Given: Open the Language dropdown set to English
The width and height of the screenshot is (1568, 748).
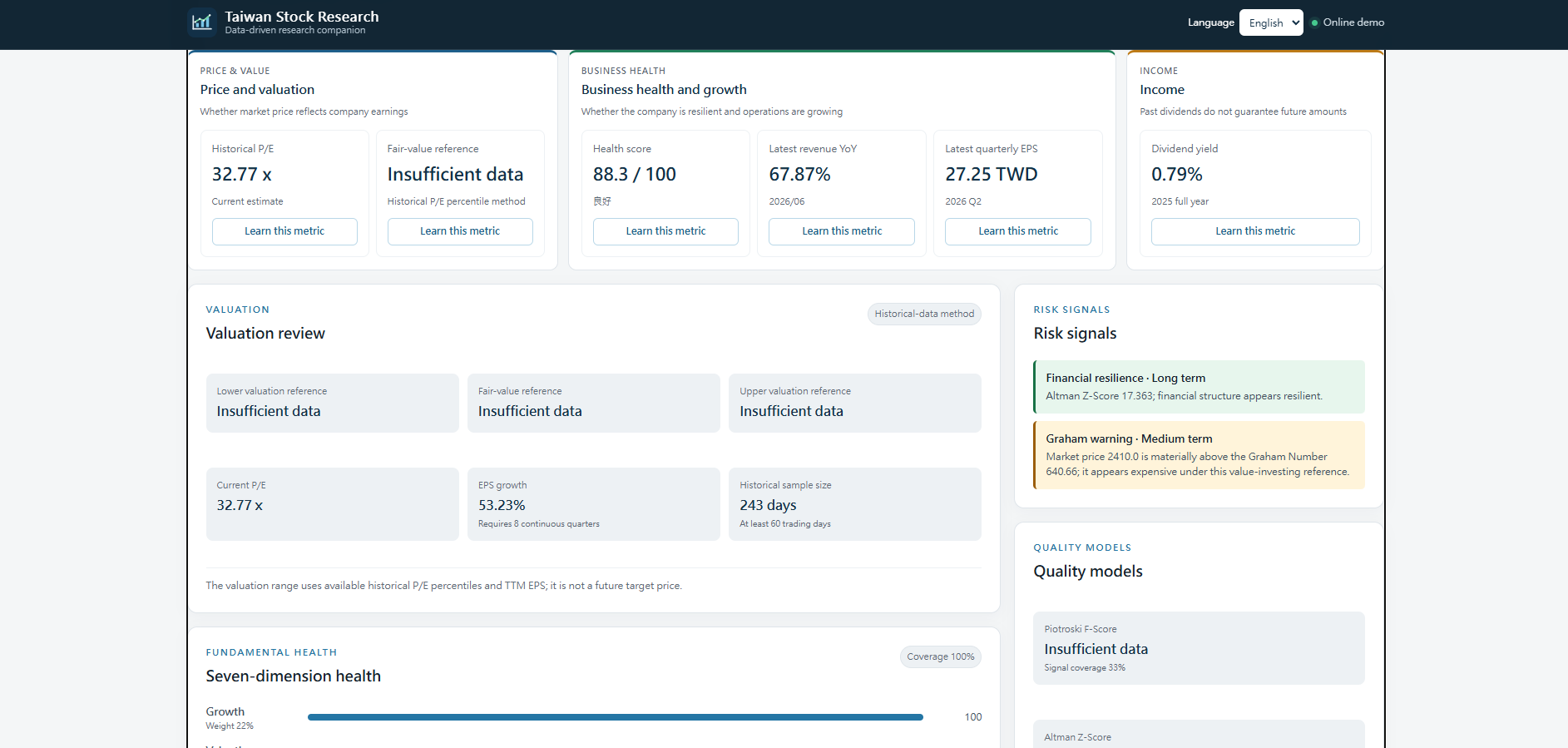Looking at the screenshot, I should (1271, 22).
